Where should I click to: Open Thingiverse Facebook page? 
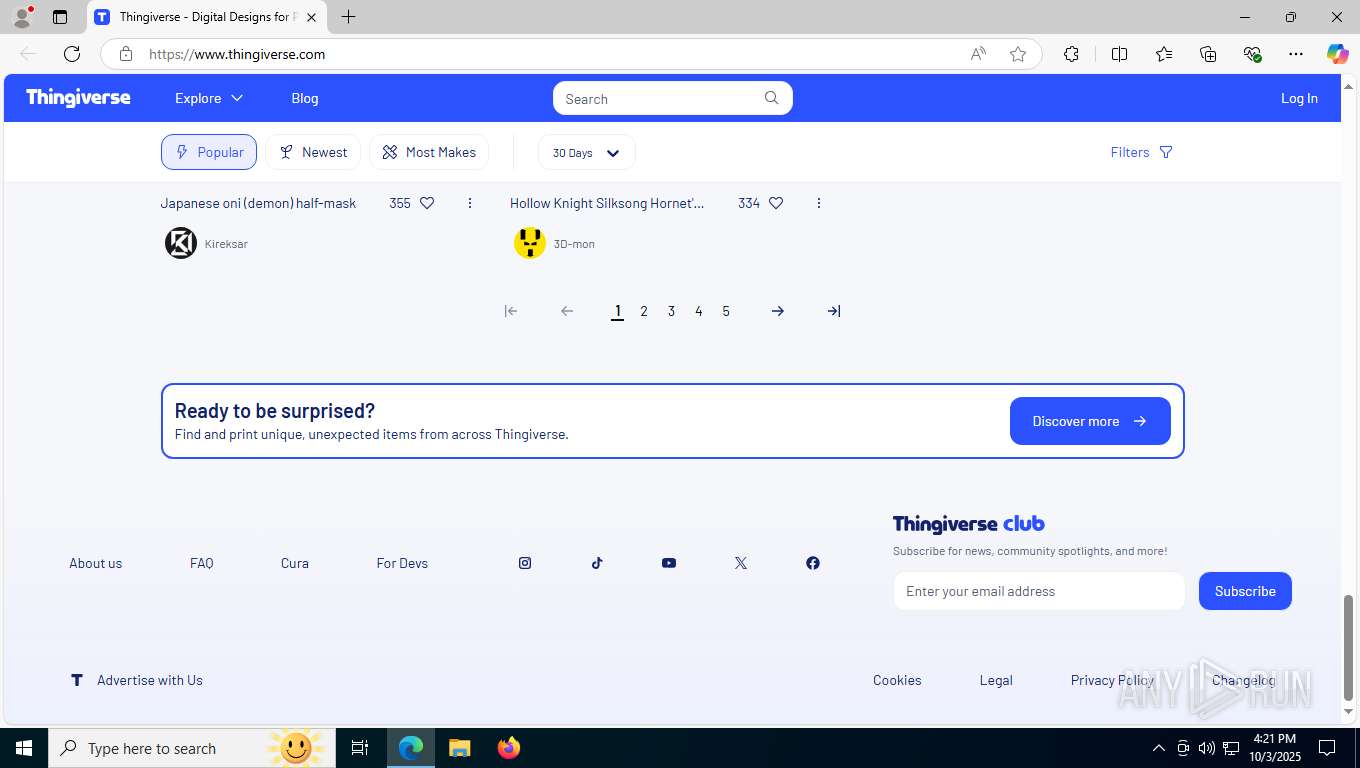click(x=813, y=563)
